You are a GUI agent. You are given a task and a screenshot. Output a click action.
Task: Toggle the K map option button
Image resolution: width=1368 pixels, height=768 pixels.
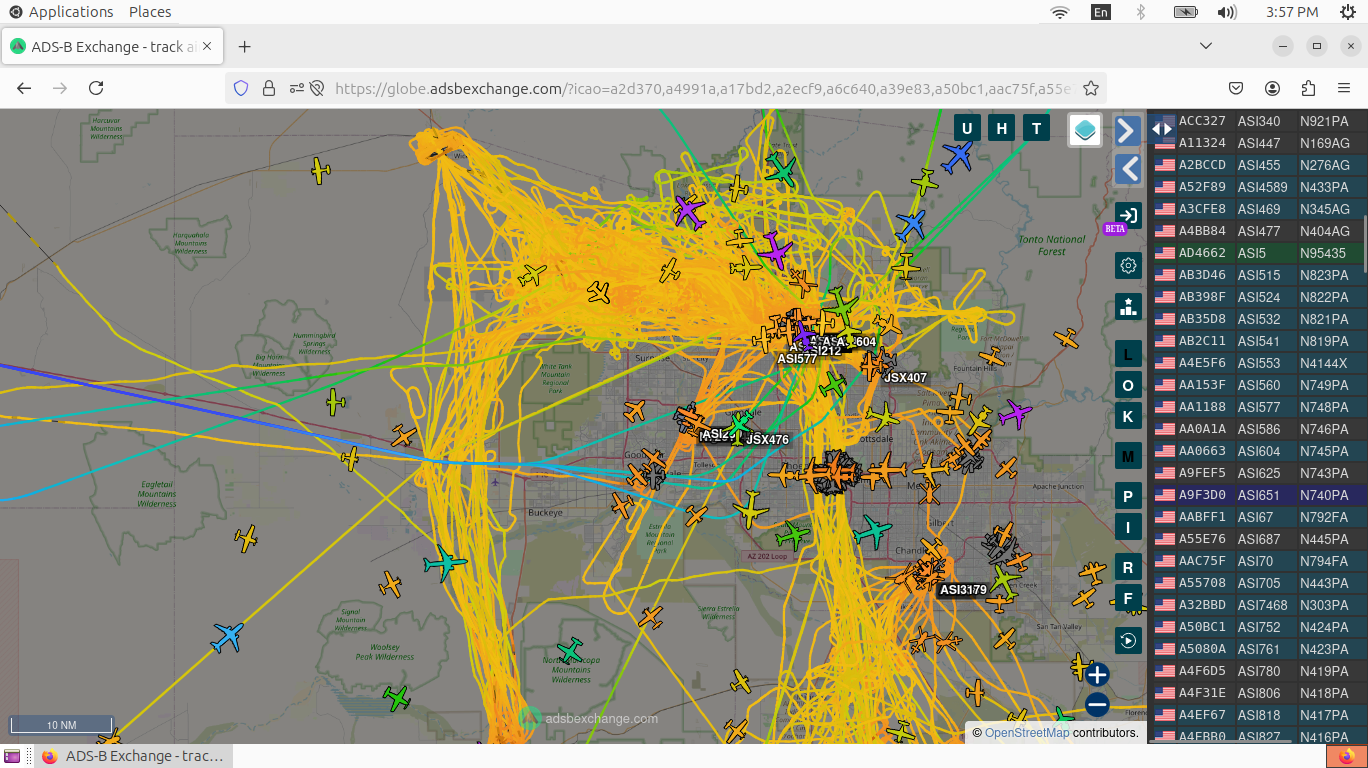(1129, 417)
